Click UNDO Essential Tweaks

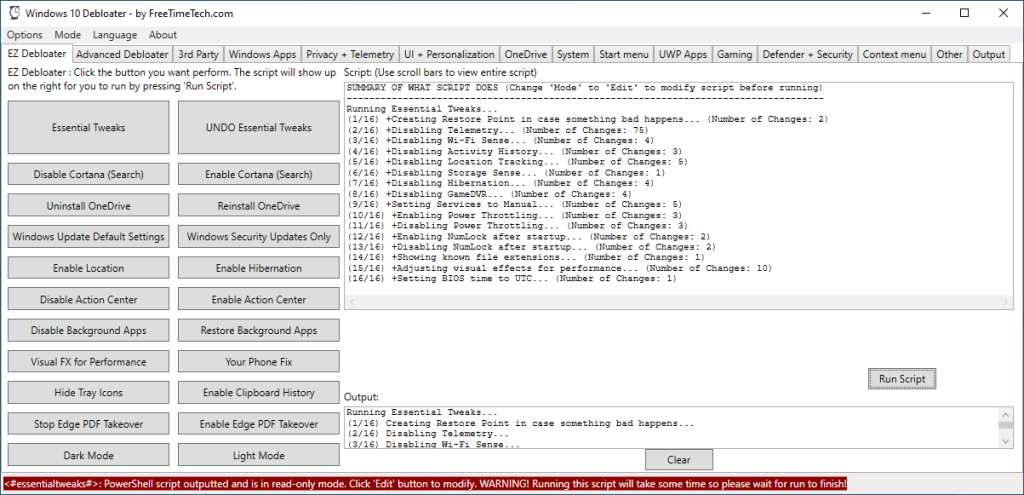coord(259,127)
